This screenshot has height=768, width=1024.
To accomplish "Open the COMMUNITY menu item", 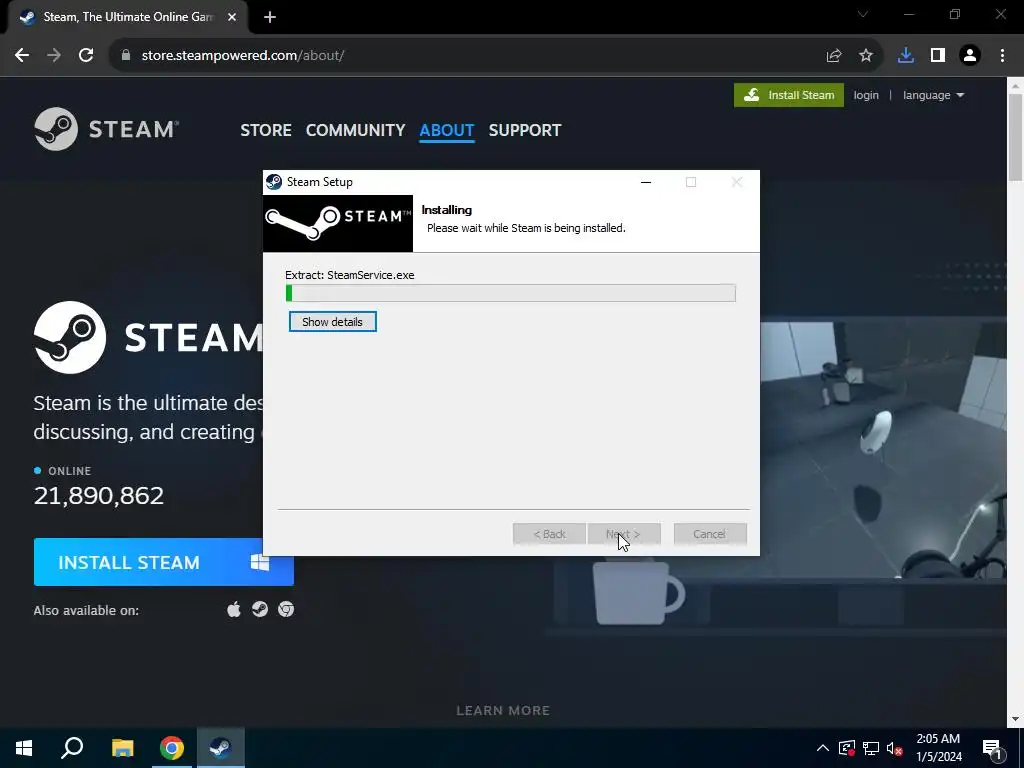I will click(x=355, y=130).
